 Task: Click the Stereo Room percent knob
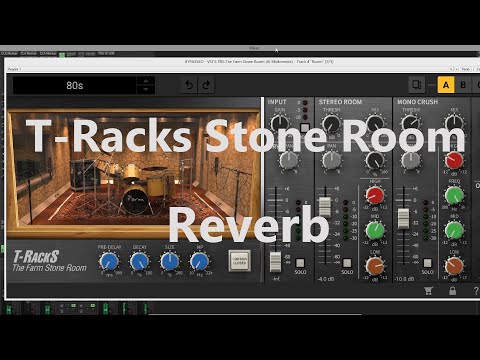[375, 160]
